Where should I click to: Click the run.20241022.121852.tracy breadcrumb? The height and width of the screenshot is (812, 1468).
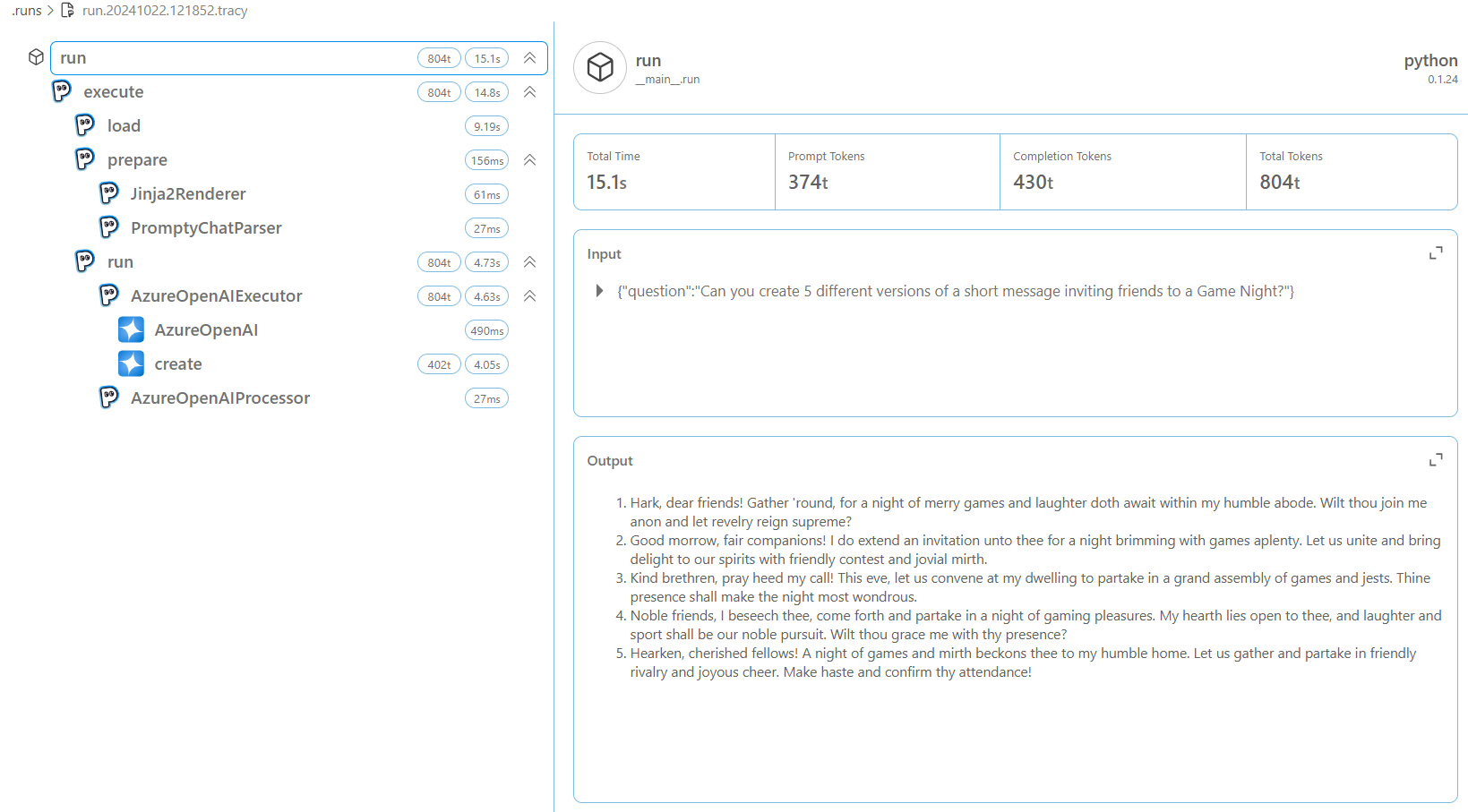[165, 11]
